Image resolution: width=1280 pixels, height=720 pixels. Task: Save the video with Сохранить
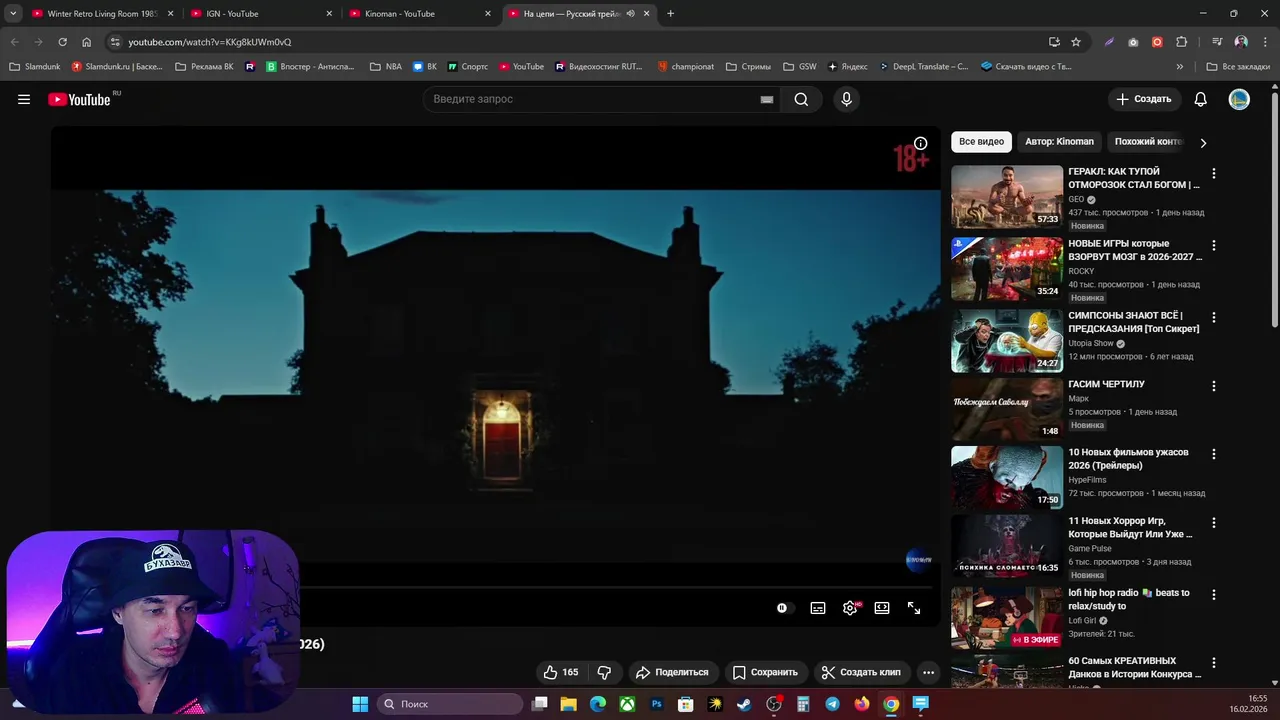tap(765, 672)
